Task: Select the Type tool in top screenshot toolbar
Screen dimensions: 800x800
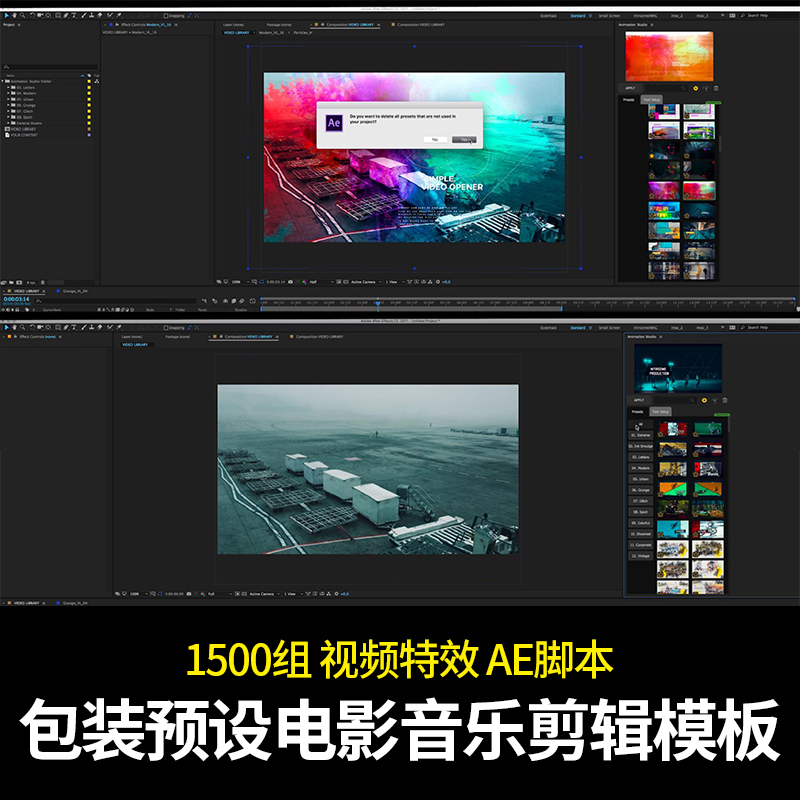Action: point(74,16)
